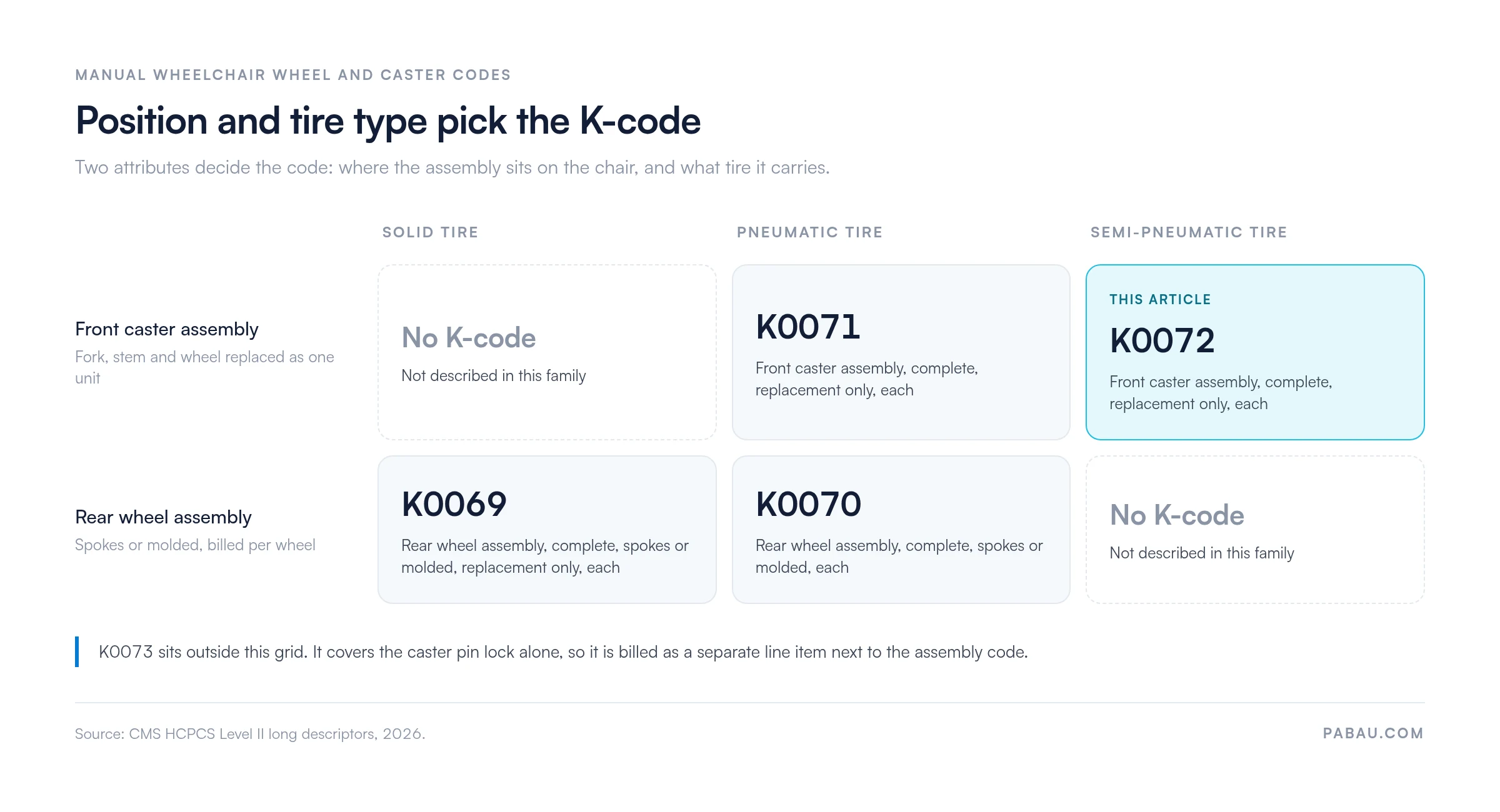Screen dimensions: 1500x812
Task: Open the K0069 rear wheel card
Action: pos(547,530)
